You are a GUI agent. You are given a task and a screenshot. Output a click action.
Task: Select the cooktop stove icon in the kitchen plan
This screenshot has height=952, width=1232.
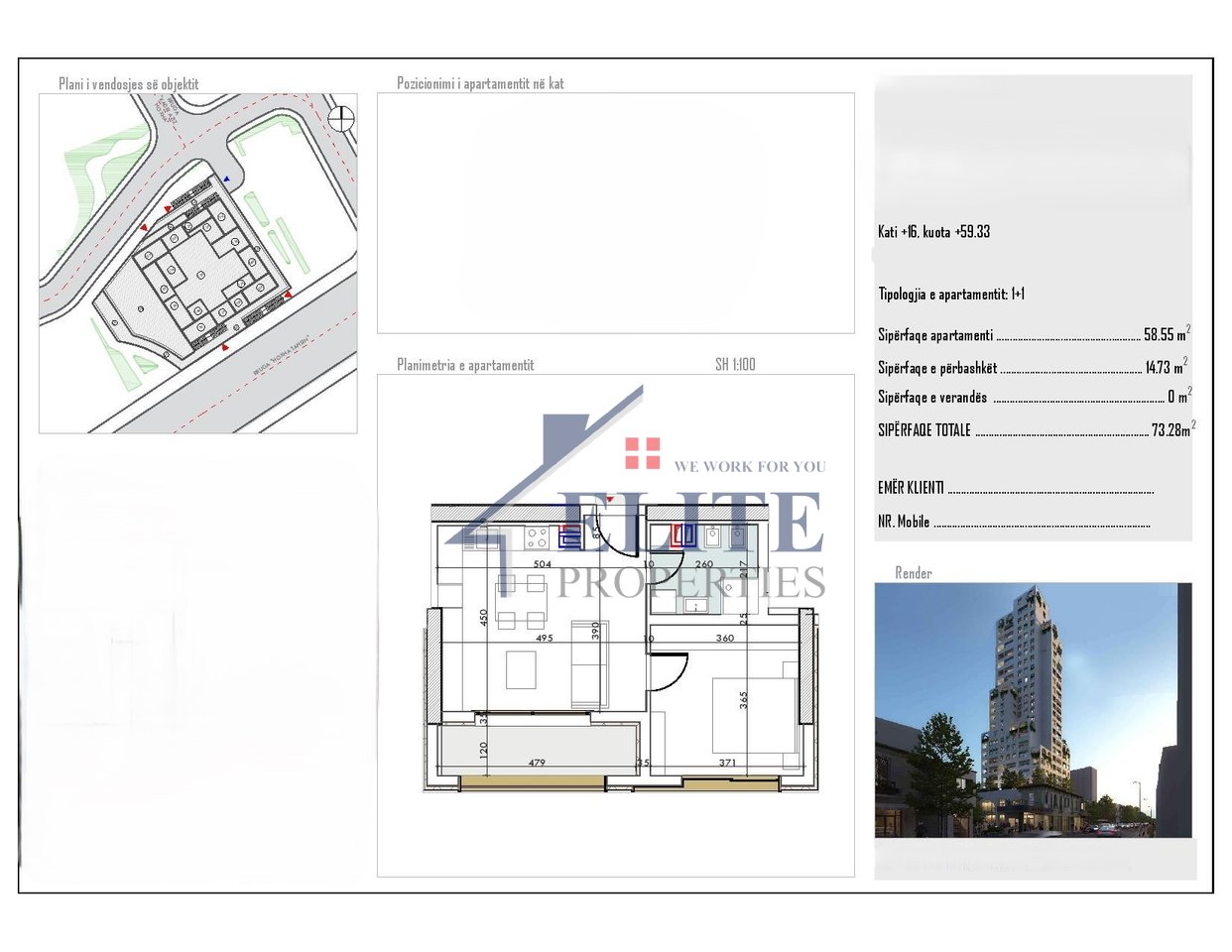click(x=536, y=537)
